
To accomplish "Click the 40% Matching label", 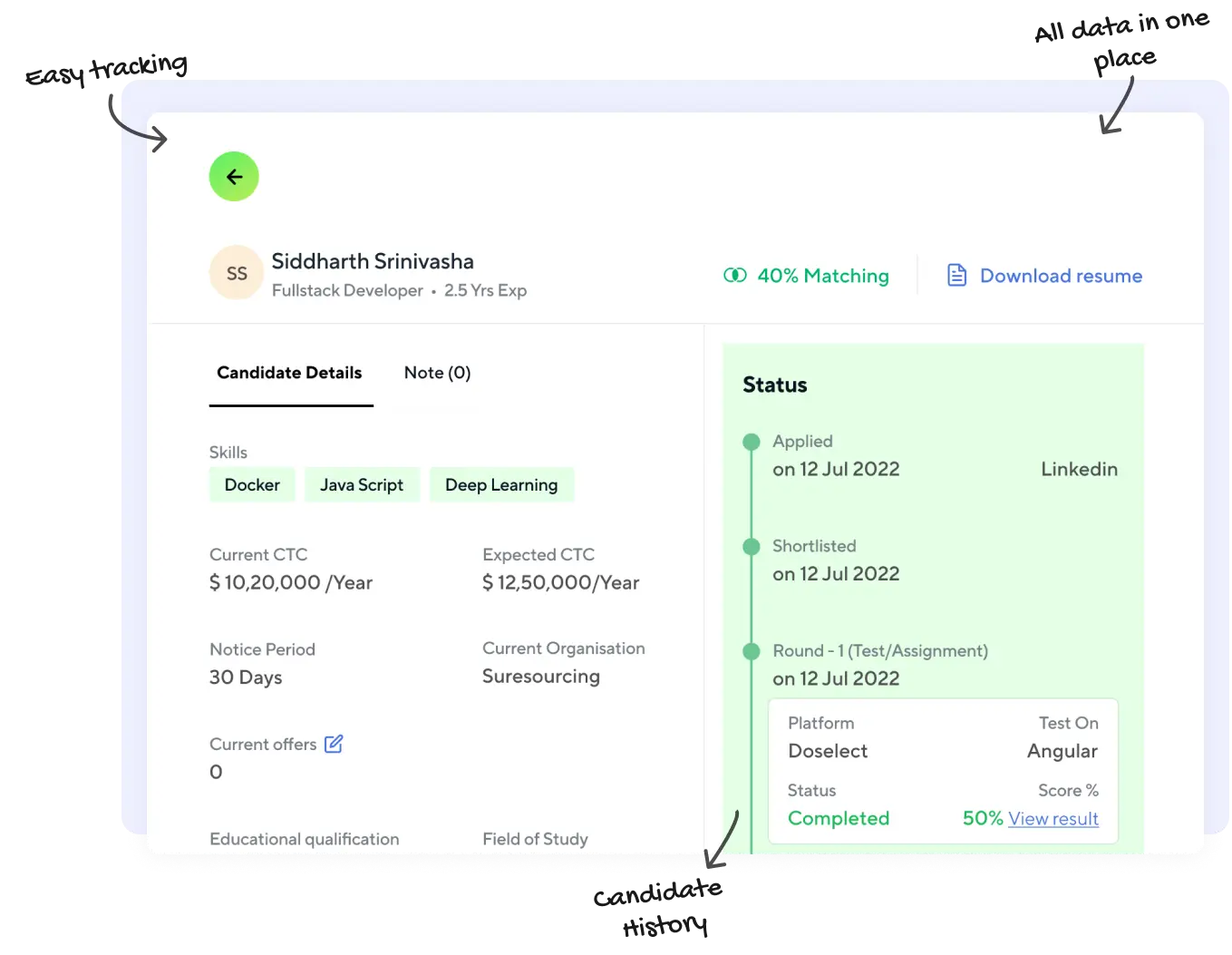I will pos(822,276).
